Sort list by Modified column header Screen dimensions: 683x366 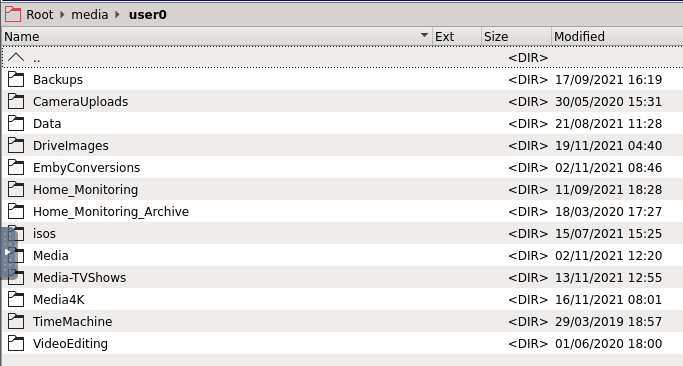[617, 37]
